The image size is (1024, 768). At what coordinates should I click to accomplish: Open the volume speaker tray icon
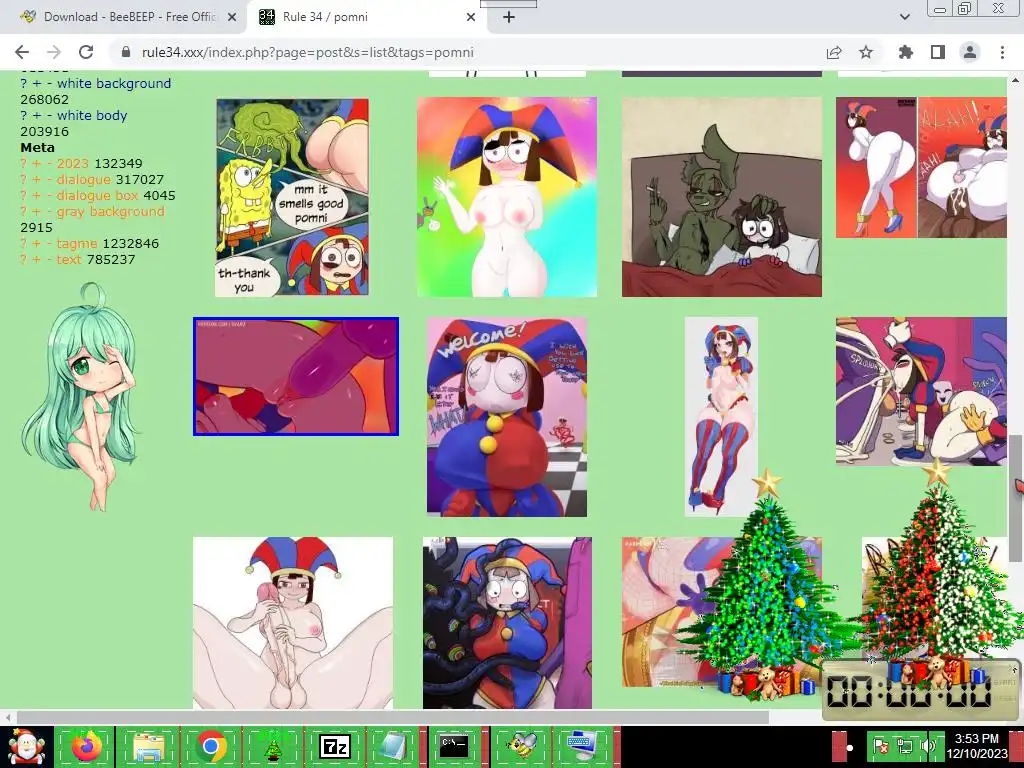pos(927,746)
